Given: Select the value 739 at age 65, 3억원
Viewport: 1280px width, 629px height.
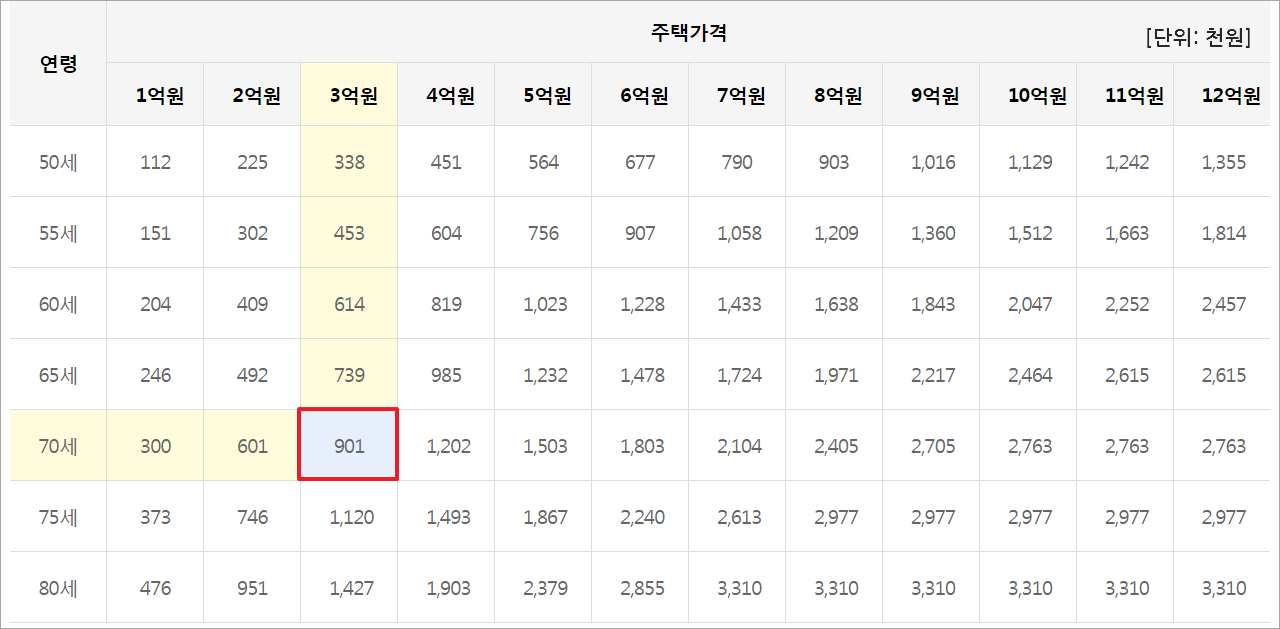Looking at the screenshot, I should pos(348,373).
